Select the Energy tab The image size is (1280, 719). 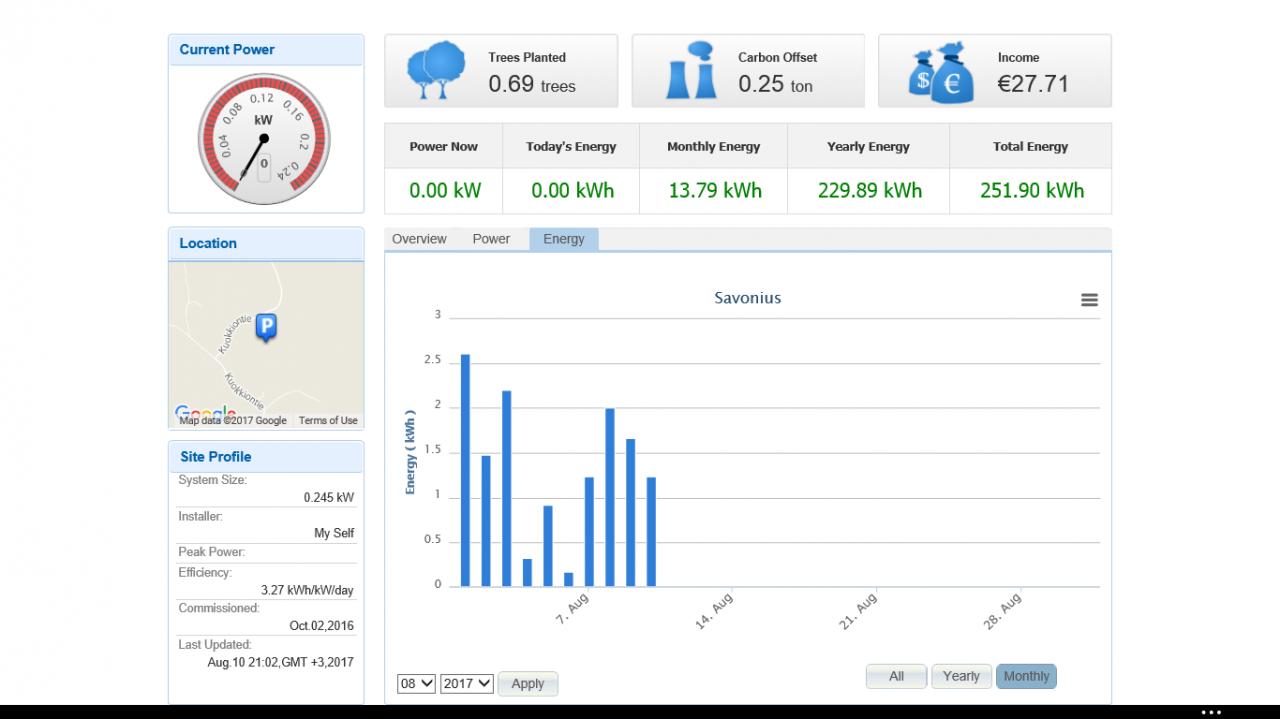(x=564, y=239)
